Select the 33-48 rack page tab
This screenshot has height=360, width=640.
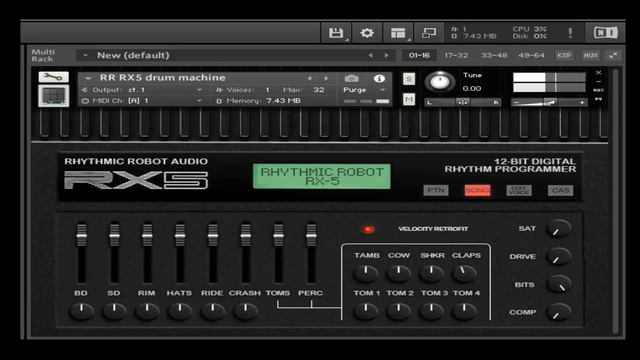[x=494, y=56]
